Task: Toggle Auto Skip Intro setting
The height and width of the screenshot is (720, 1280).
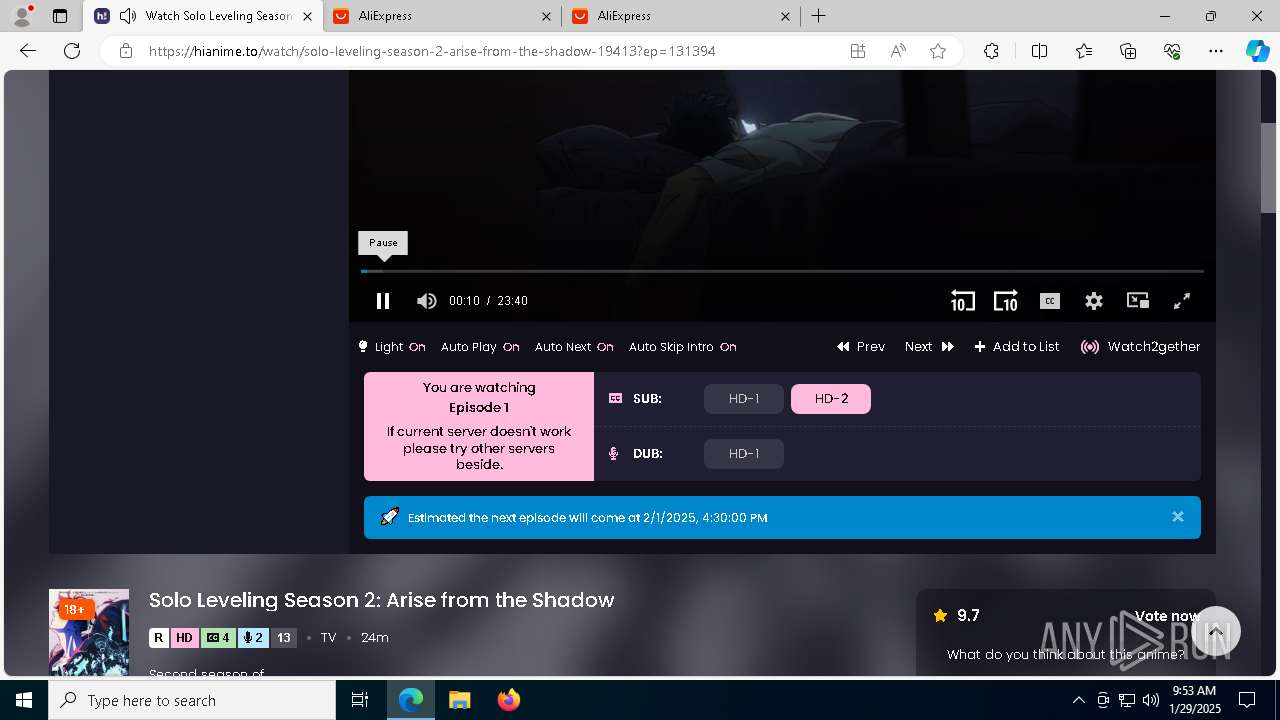Action: (682, 347)
